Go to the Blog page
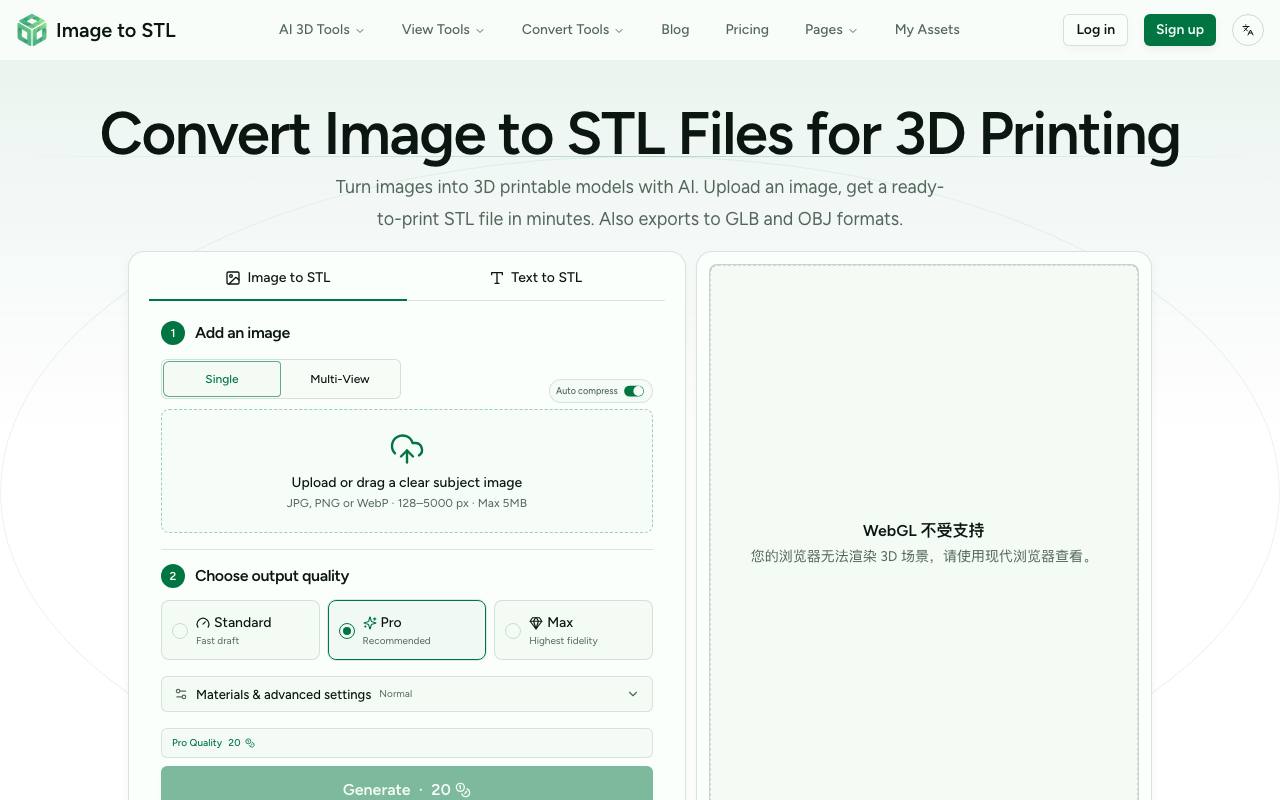Image resolution: width=1280 pixels, height=800 pixels. tap(675, 30)
